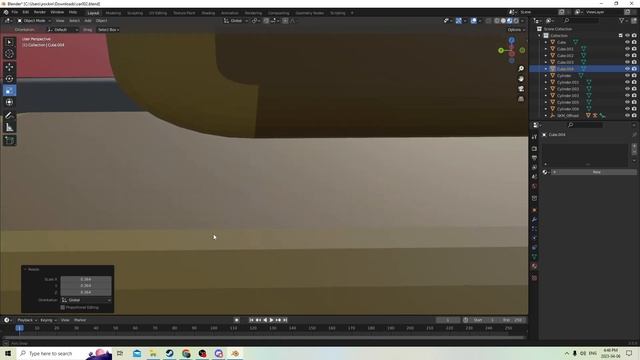Image resolution: width=640 pixels, height=360 pixels.
Task: Jump to the timeline end frame
Action: pos(285,320)
